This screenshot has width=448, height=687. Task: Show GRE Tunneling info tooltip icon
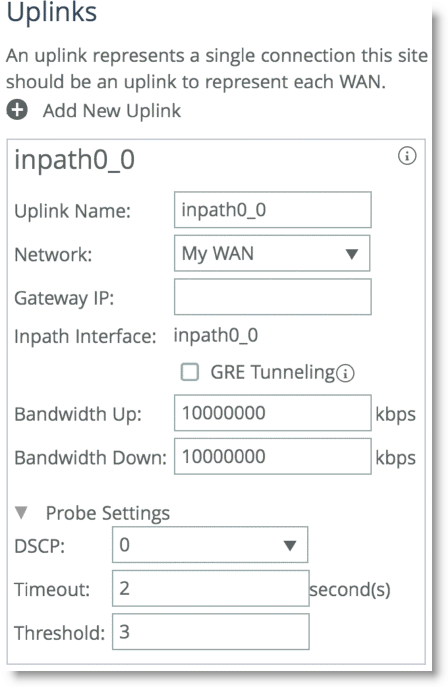pyautogui.click(x=346, y=373)
